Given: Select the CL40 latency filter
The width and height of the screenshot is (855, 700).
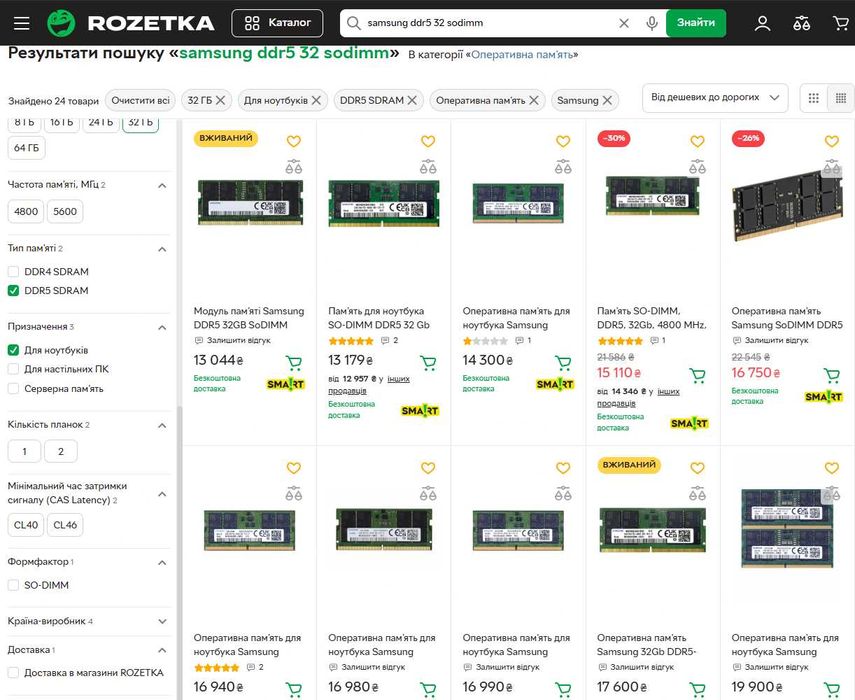Looking at the screenshot, I should (26, 525).
